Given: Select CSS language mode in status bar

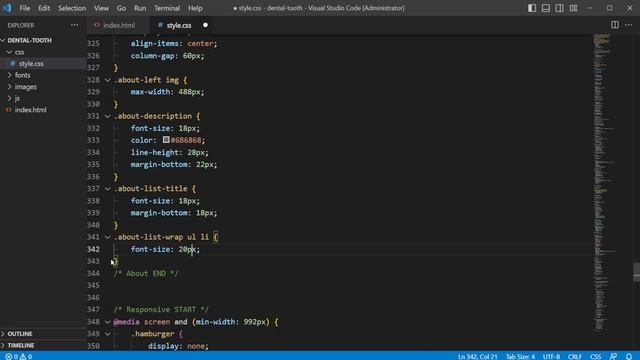Looking at the screenshot, I should click(596, 356).
